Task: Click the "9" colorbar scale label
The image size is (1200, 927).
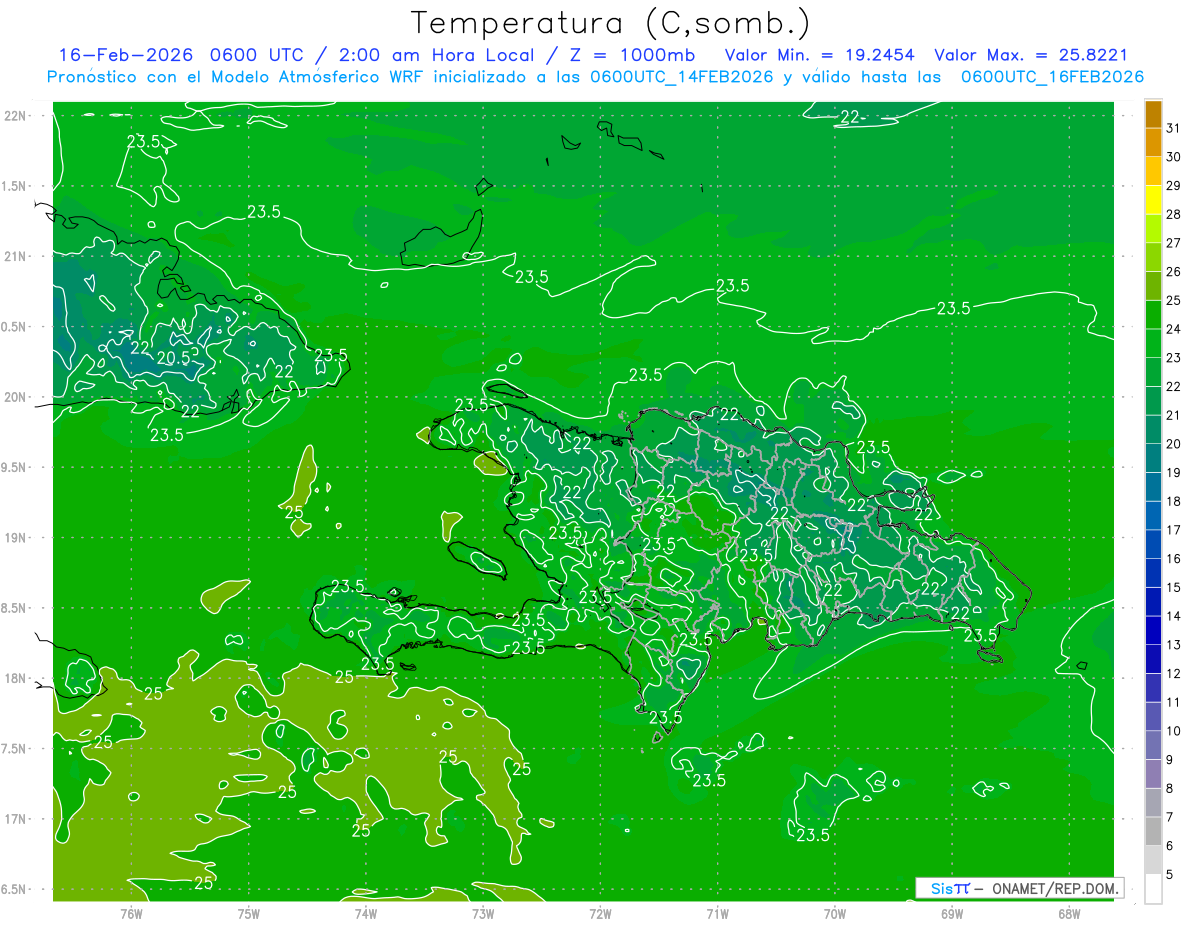Action: [1170, 760]
